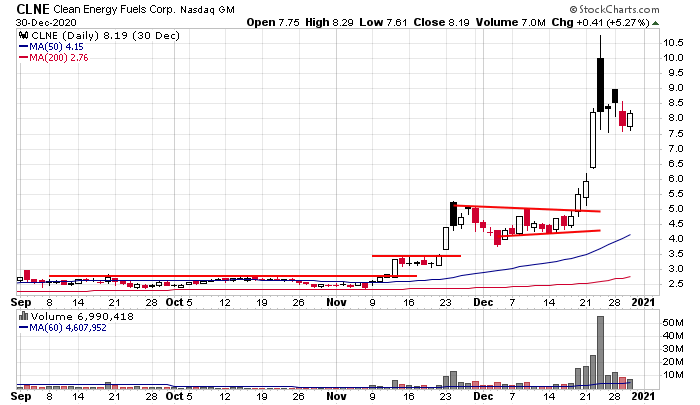This screenshot has height=405, width=700.
Task: Click the 6.0 price axis label
Action: tap(675, 179)
